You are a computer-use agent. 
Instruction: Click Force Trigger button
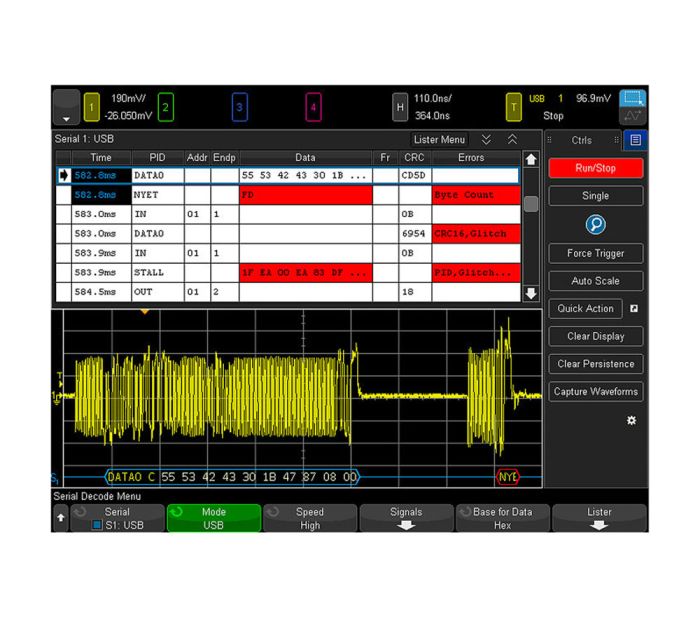click(596, 253)
